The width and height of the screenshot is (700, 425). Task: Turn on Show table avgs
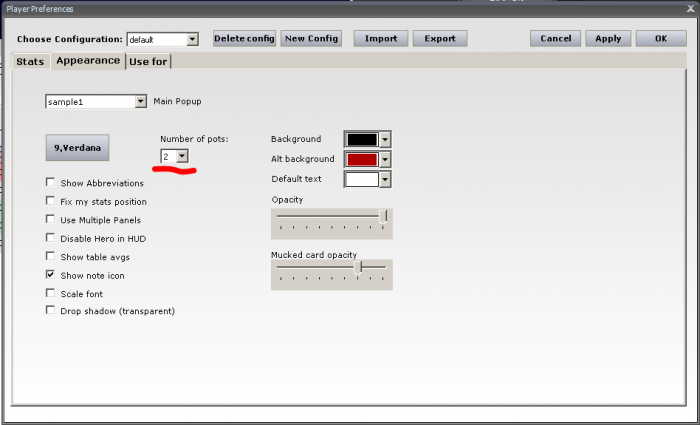click(50, 256)
